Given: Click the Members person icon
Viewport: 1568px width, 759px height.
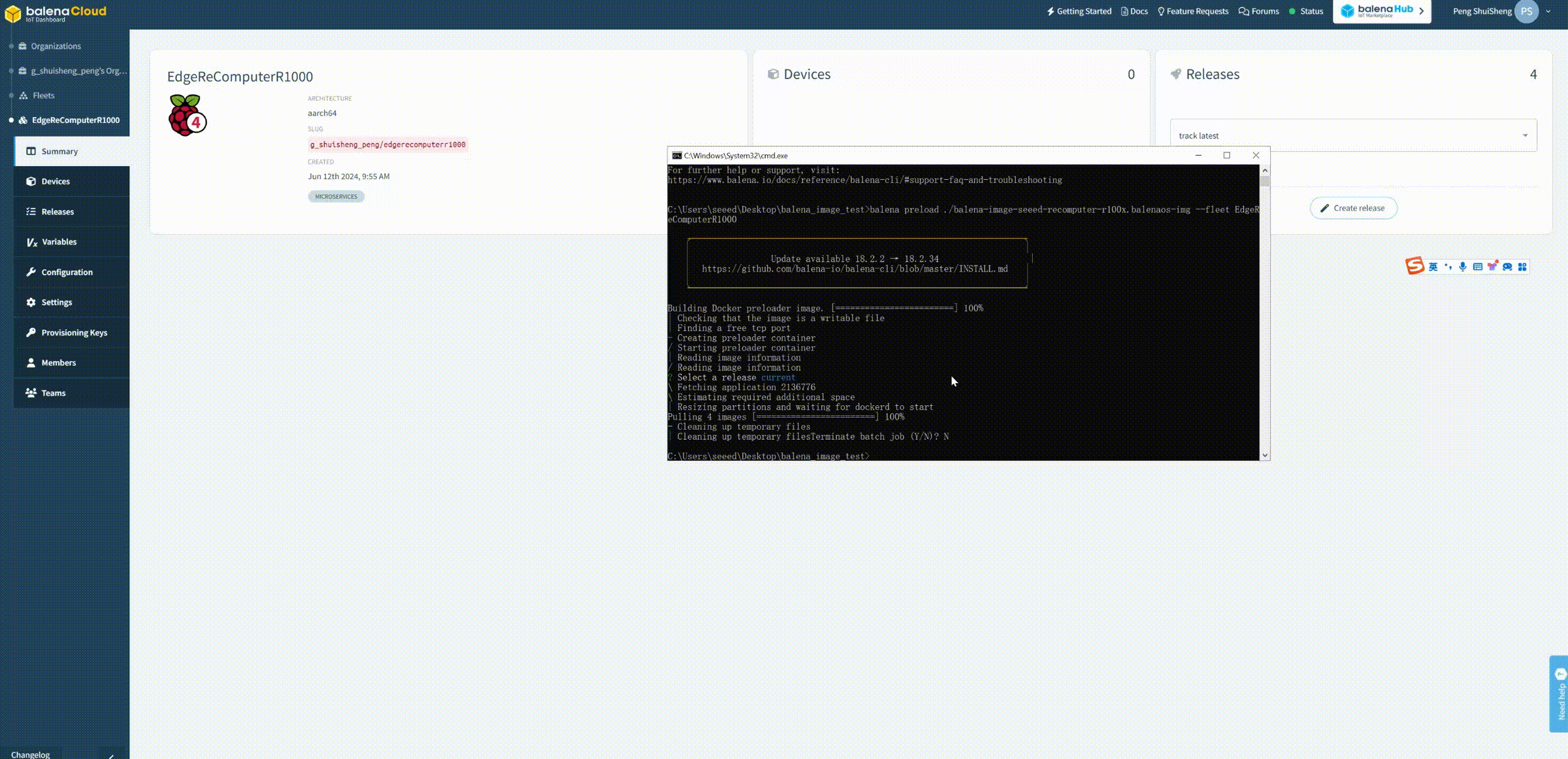Looking at the screenshot, I should click(31, 363).
